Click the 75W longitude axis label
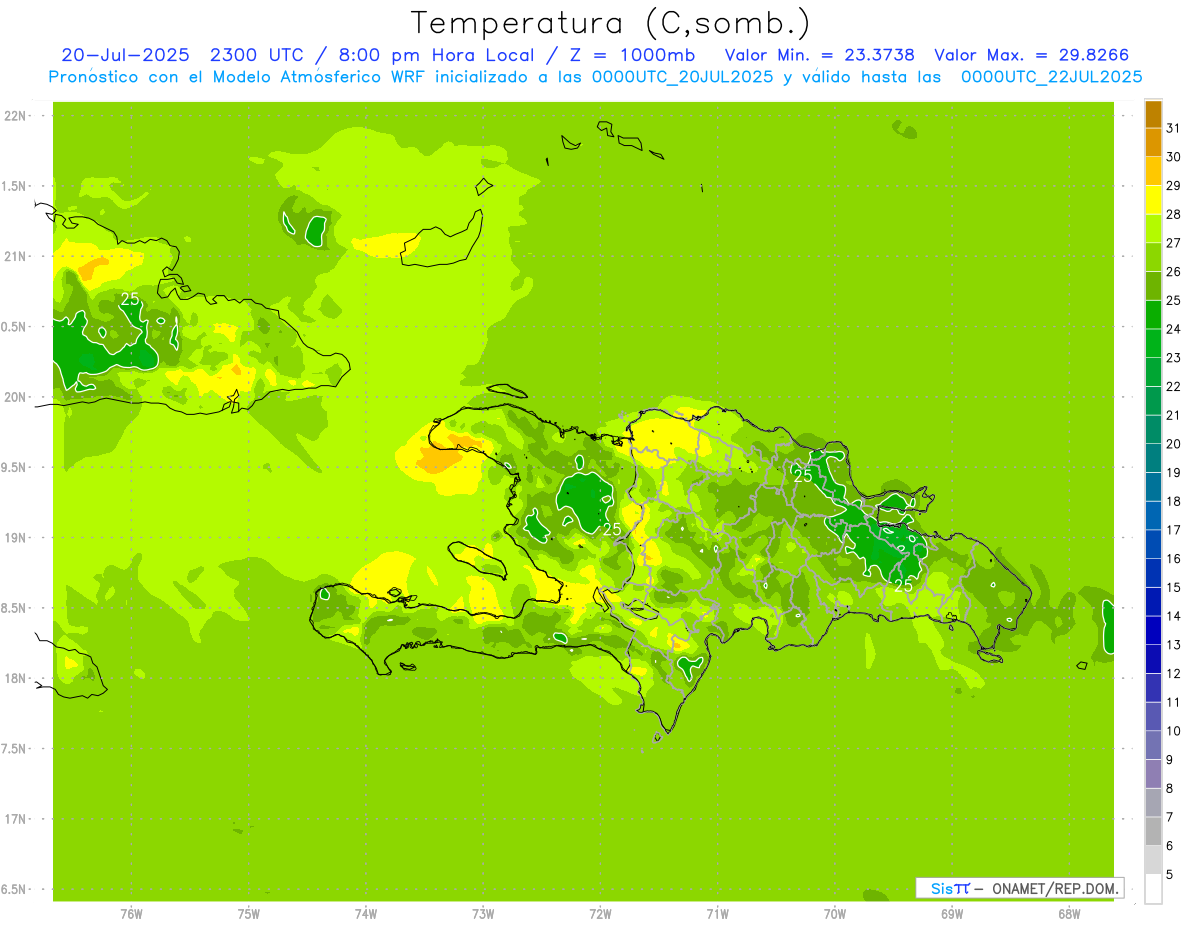Viewport: 1200px width, 927px height. point(249,913)
